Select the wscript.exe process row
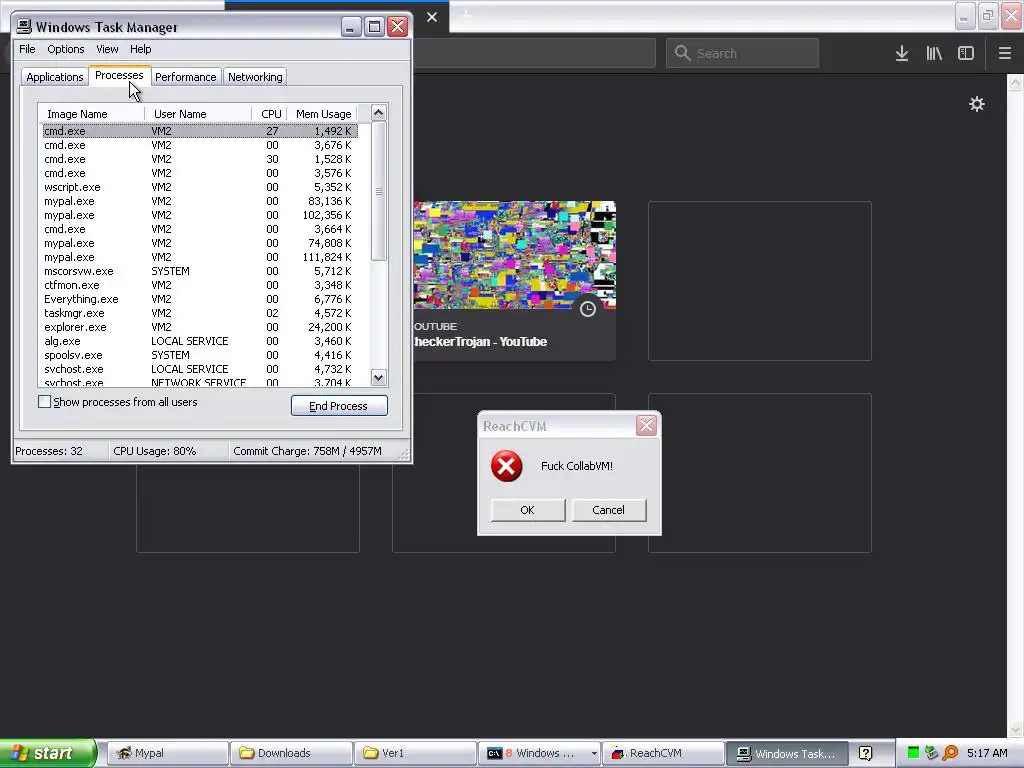 tap(200, 187)
